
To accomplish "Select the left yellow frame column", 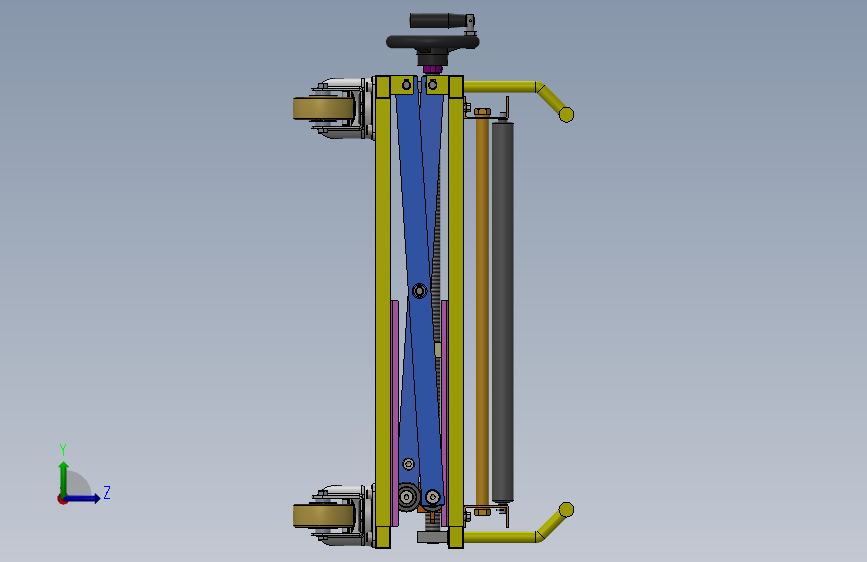I will click(383, 313).
